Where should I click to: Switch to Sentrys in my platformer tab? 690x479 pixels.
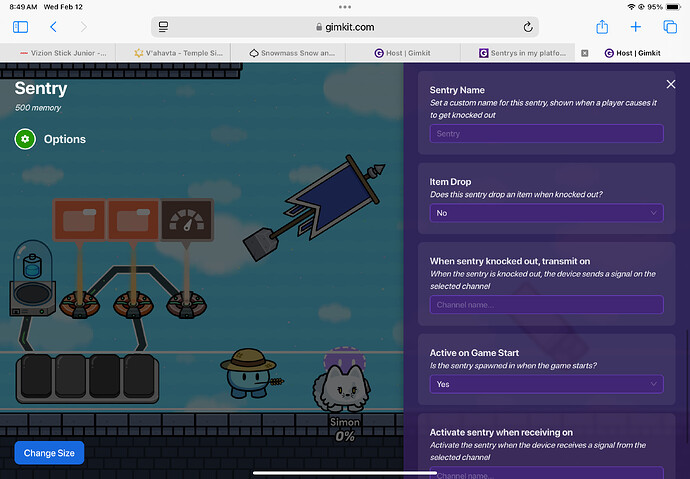[x=524, y=53]
